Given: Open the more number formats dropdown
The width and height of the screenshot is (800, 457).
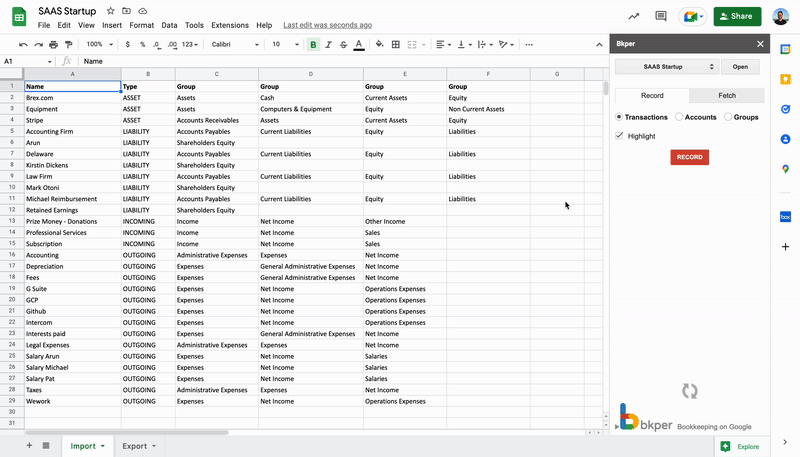Looking at the screenshot, I should (190, 45).
